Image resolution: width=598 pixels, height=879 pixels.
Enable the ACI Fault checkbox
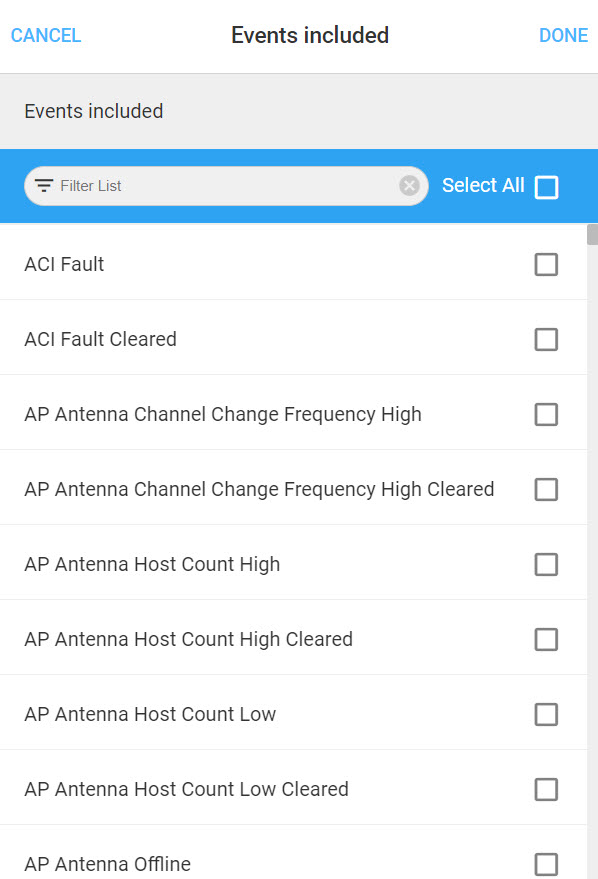coord(546,265)
